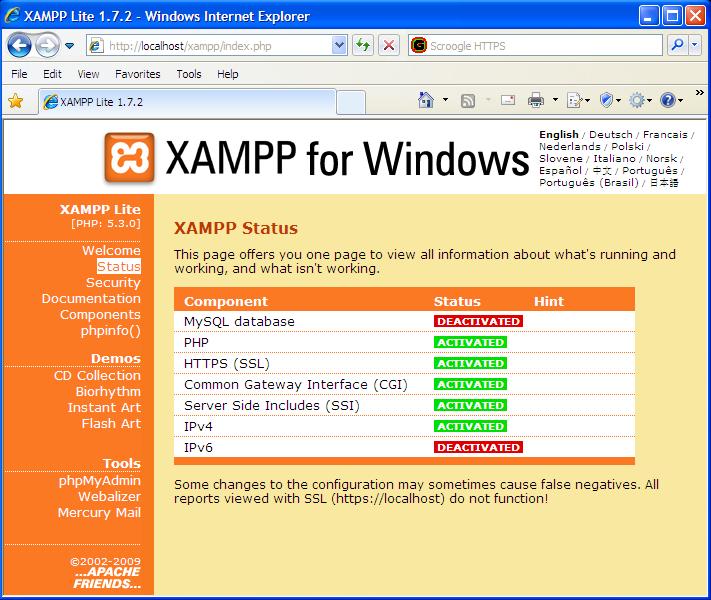Switch language to Nederlands

[570, 146]
